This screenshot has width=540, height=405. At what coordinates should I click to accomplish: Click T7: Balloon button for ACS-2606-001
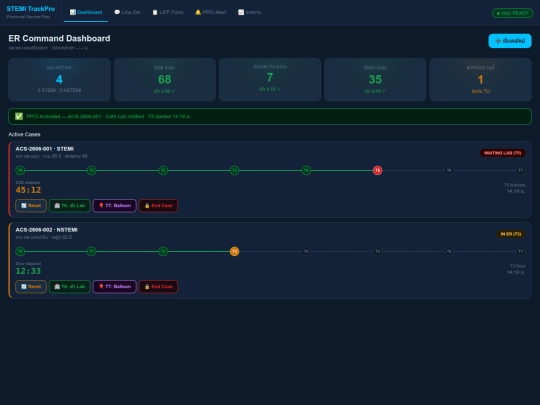click(115, 206)
